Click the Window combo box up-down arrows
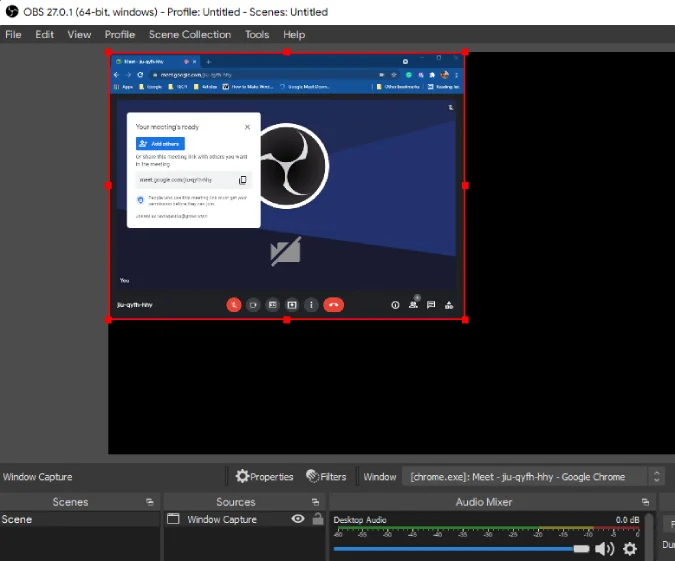Screen dimensions: 675x561 coord(656,477)
